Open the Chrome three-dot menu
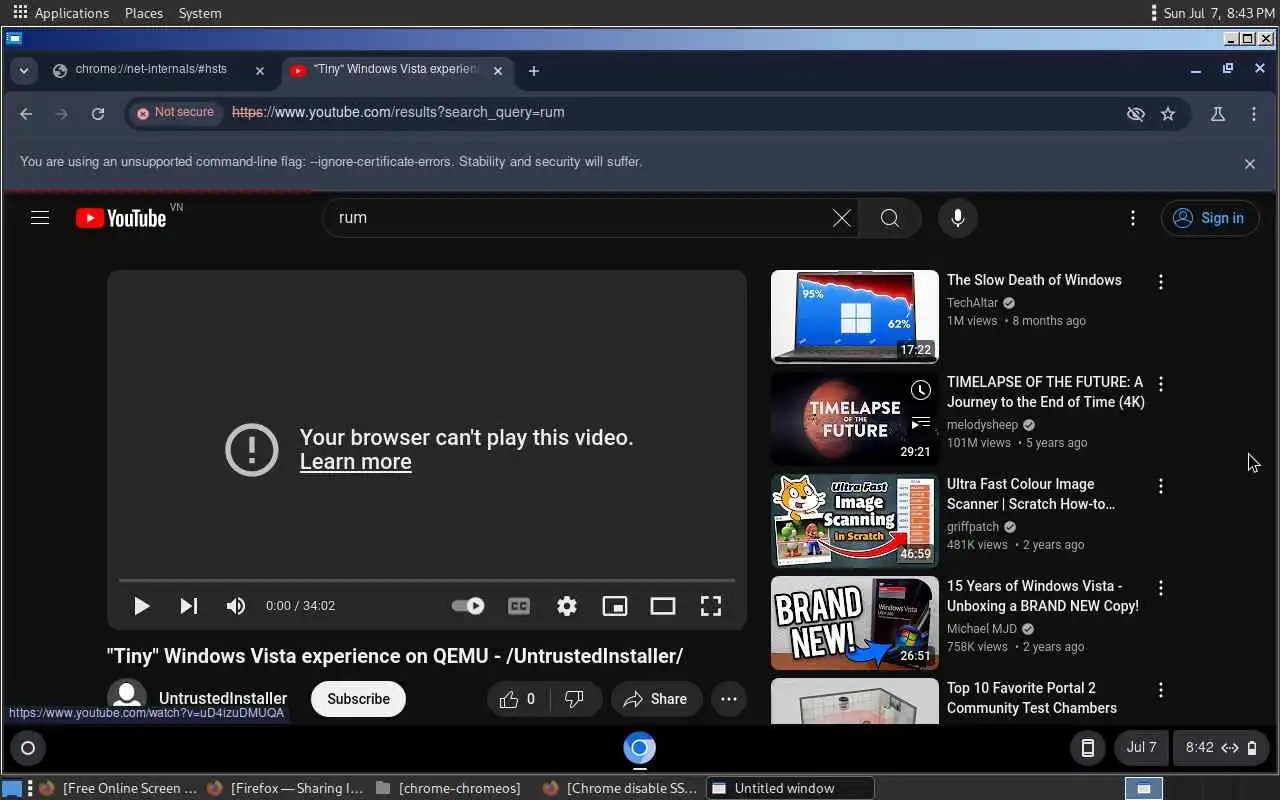The width and height of the screenshot is (1280, 800). coord(1254,114)
